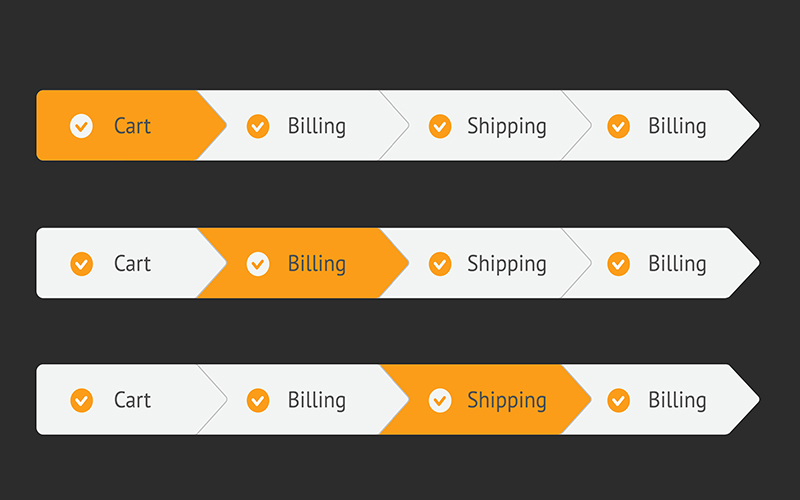Click the checkmark icon beside Cart in the middle bar
800x500 pixels.
82,264
